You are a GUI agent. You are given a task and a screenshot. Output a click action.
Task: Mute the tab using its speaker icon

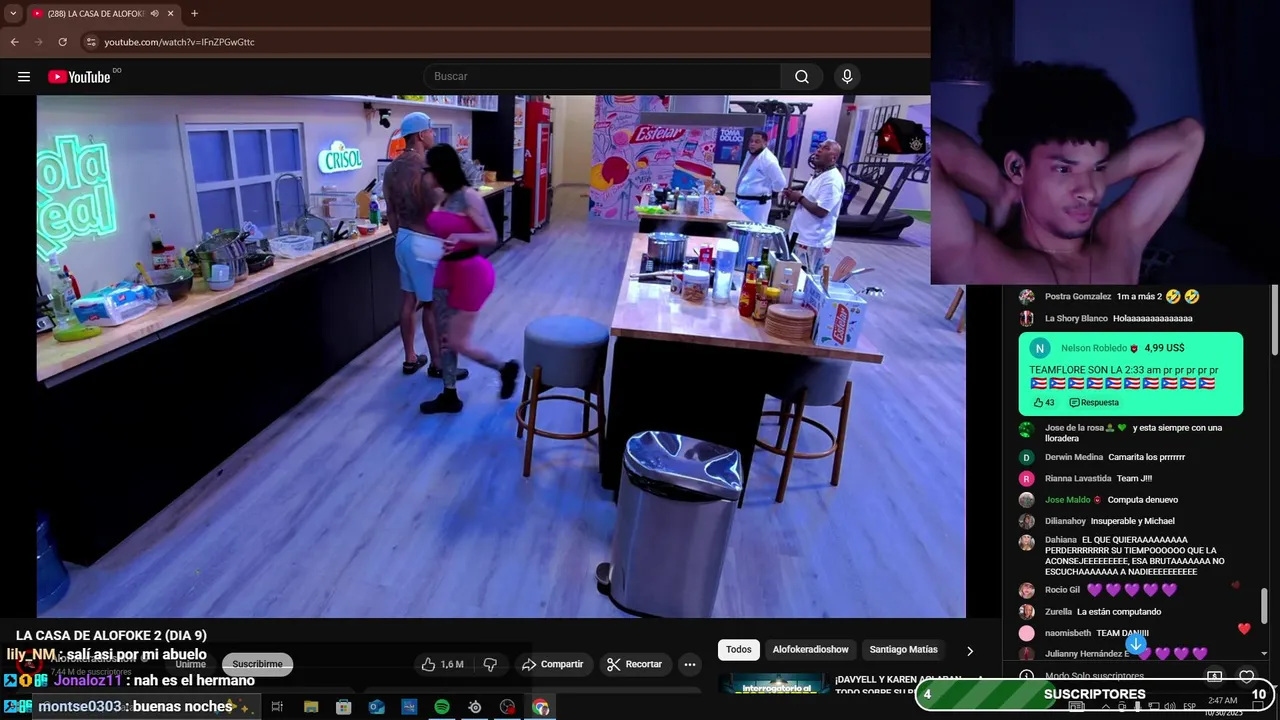tap(154, 13)
